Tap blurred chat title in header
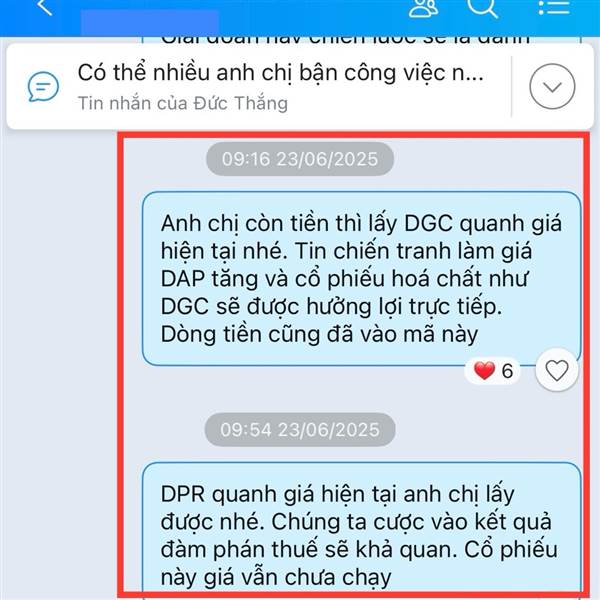Screen dimensions: 600x600 (150, 22)
